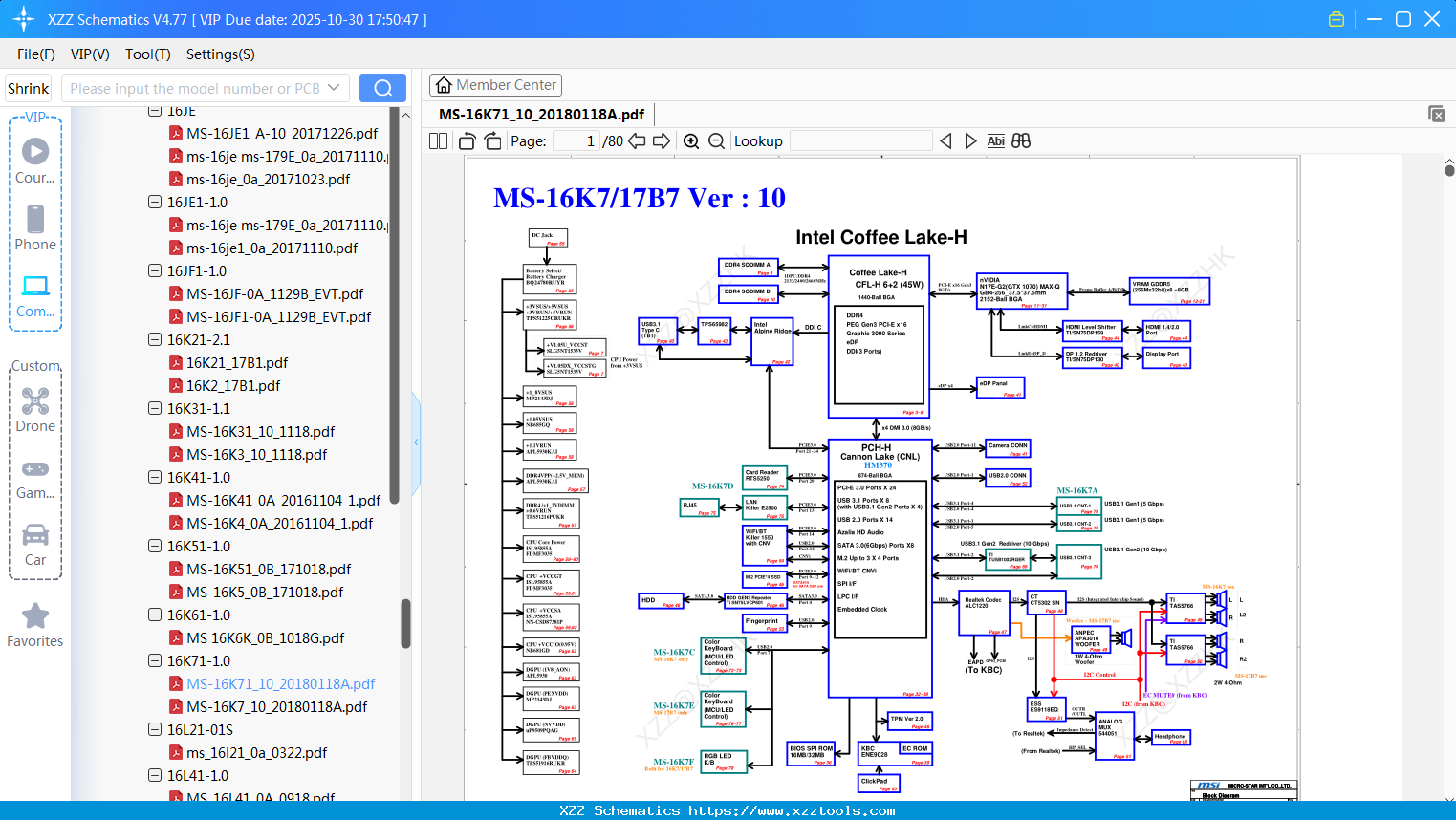Screen dimensions: 1456x820
Task: Focus the Lookup search field
Action: click(861, 141)
